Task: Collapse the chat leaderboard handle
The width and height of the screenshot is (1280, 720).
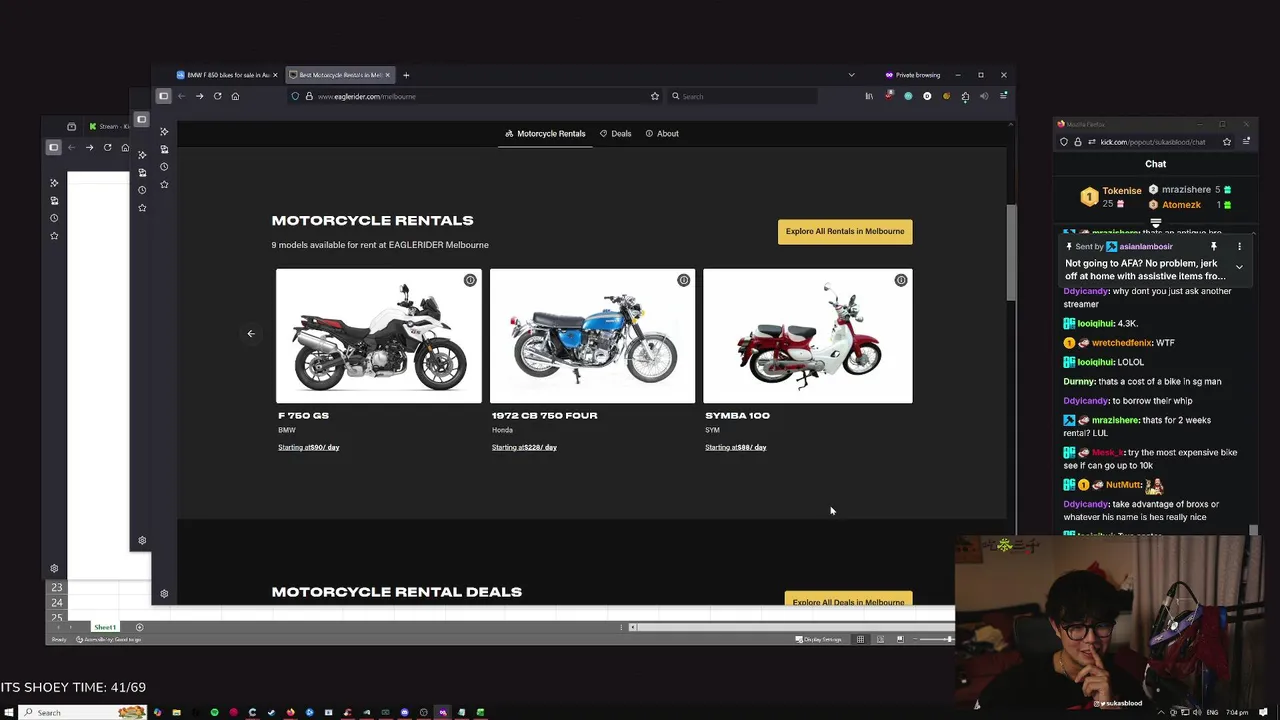Action: click(x=1156, y=224)
